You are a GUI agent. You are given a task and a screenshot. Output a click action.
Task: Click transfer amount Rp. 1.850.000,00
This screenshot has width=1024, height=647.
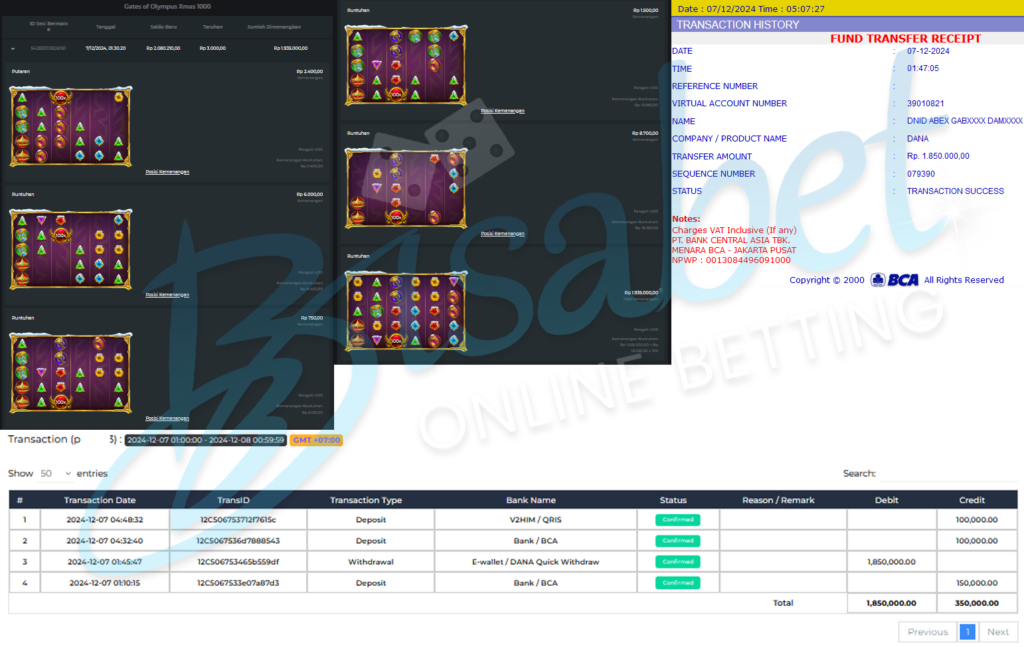938,156
